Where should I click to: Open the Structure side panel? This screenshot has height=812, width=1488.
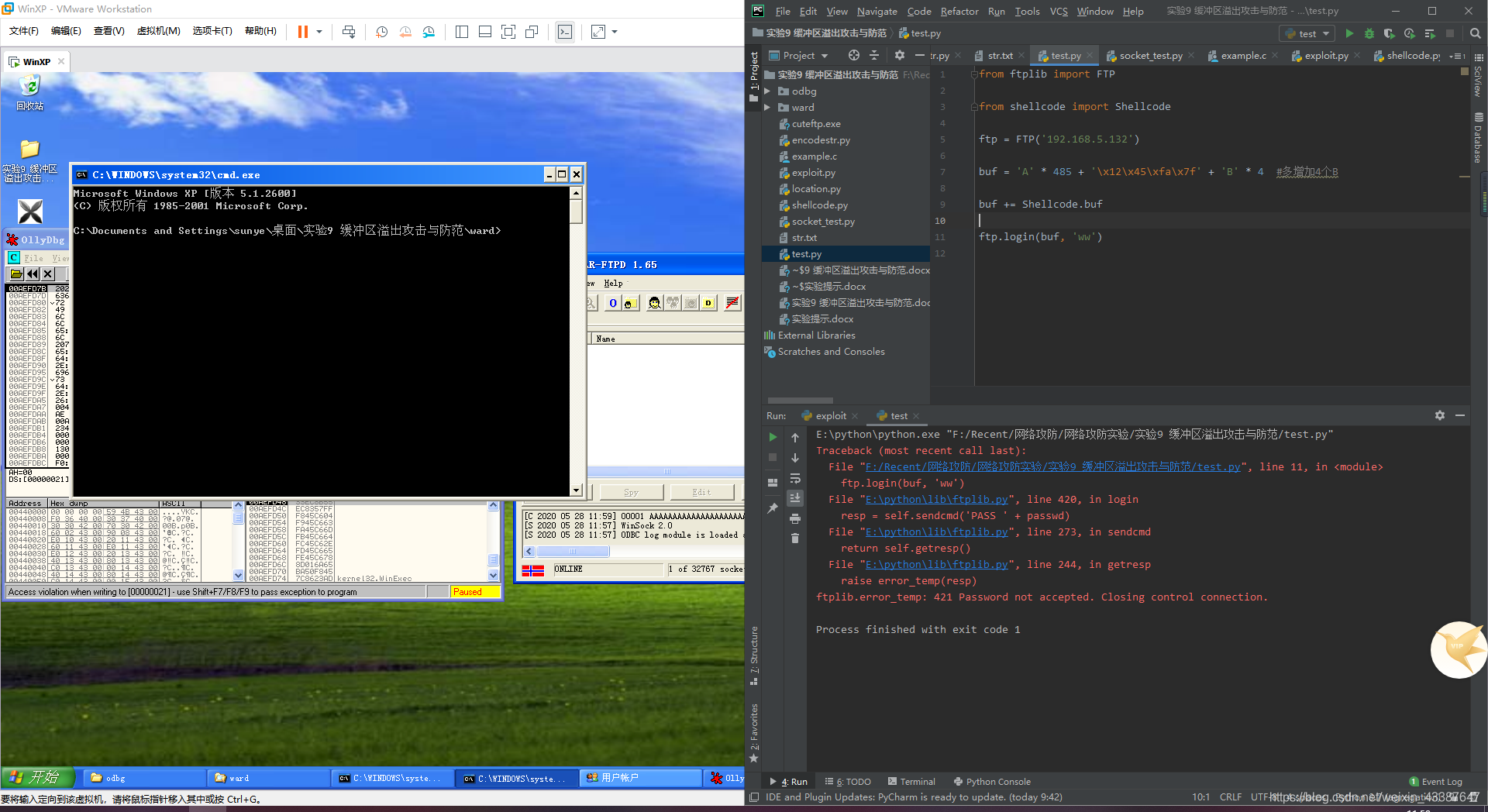754,655
